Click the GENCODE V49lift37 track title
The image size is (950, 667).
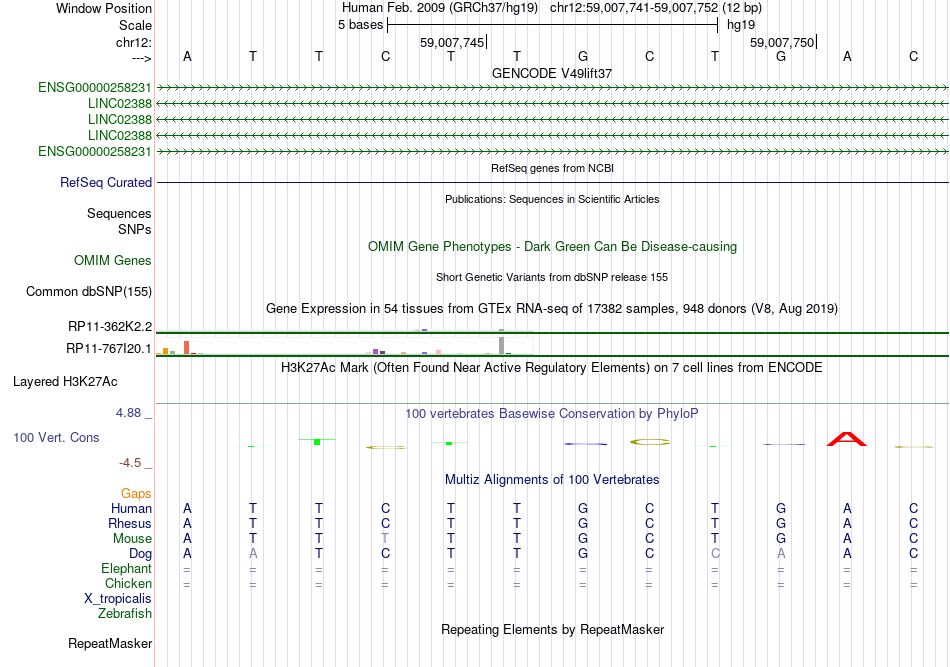[x=551, y=73]
